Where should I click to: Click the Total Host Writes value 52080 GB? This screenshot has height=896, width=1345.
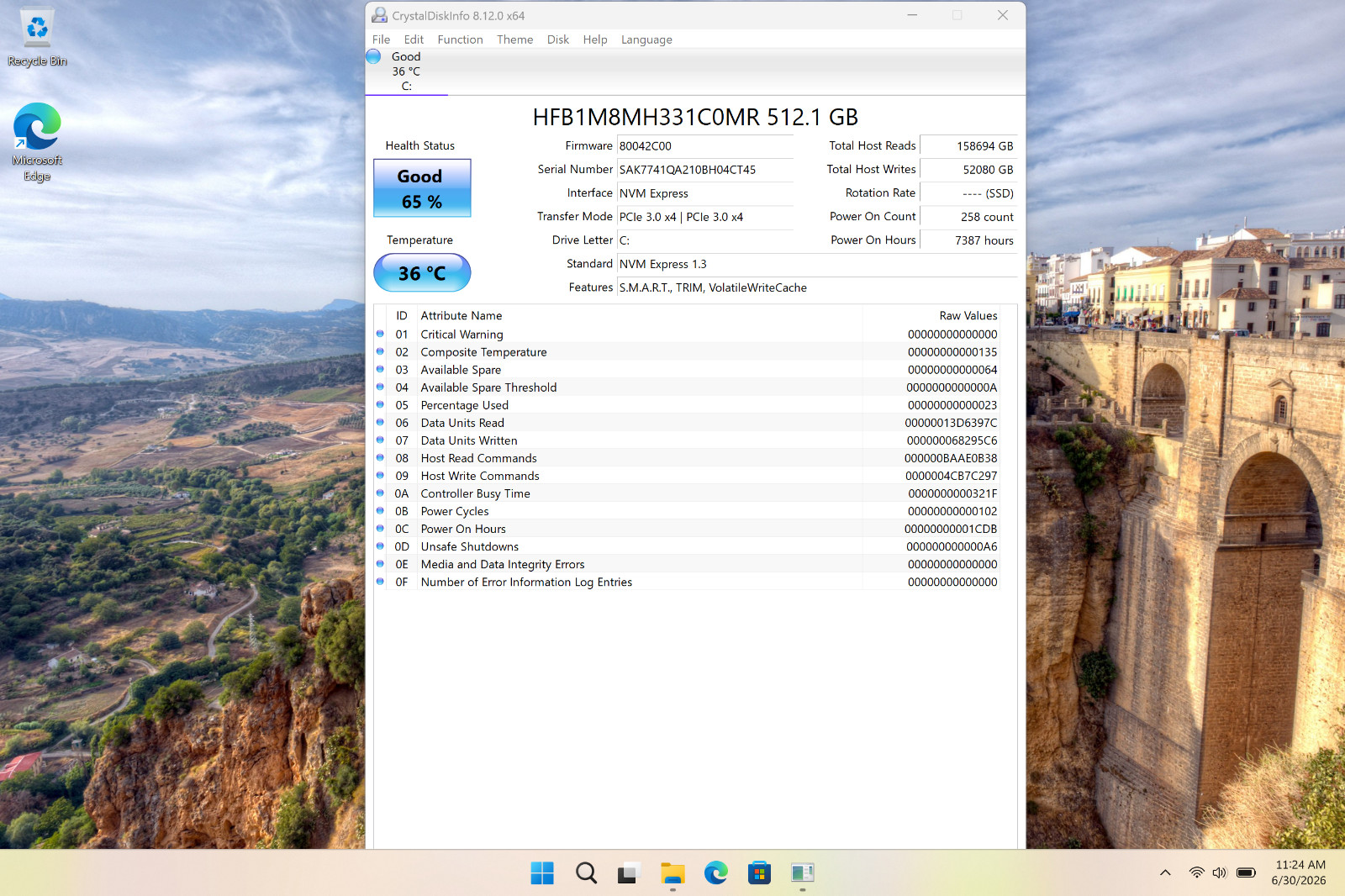[968, 170]
